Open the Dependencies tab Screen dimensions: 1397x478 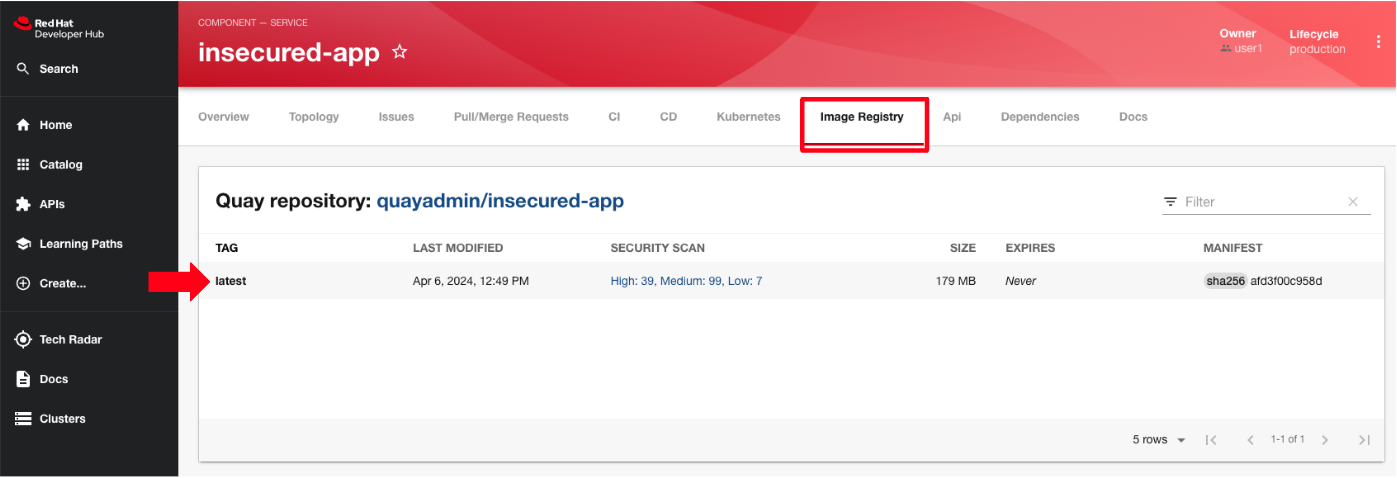click(1040, 117)
